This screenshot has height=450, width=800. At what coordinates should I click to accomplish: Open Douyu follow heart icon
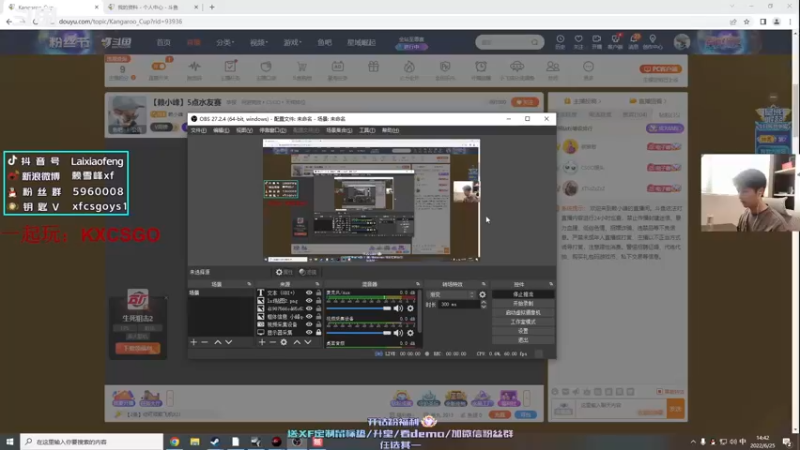pos(578,41)
